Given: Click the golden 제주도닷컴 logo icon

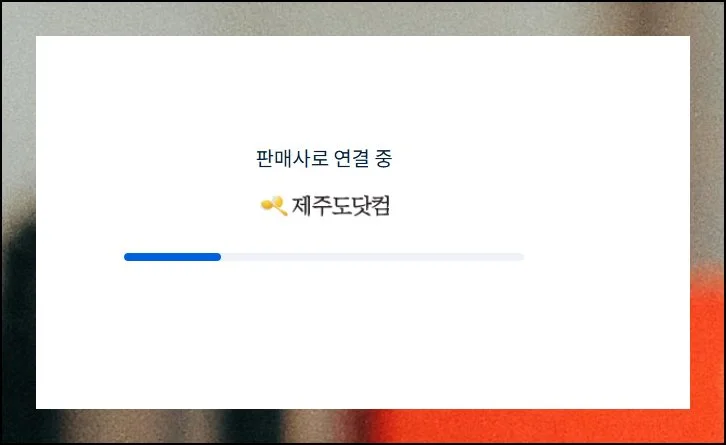Looking at the screenshot, I should click(274, 206).
